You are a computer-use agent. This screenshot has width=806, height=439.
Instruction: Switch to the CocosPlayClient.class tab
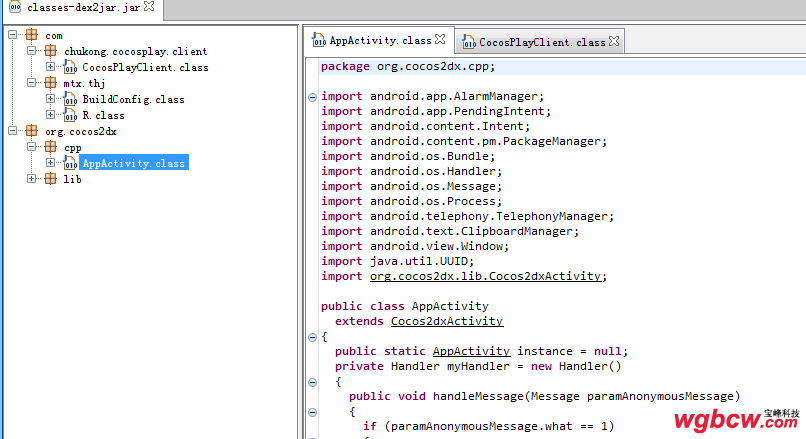541,43
